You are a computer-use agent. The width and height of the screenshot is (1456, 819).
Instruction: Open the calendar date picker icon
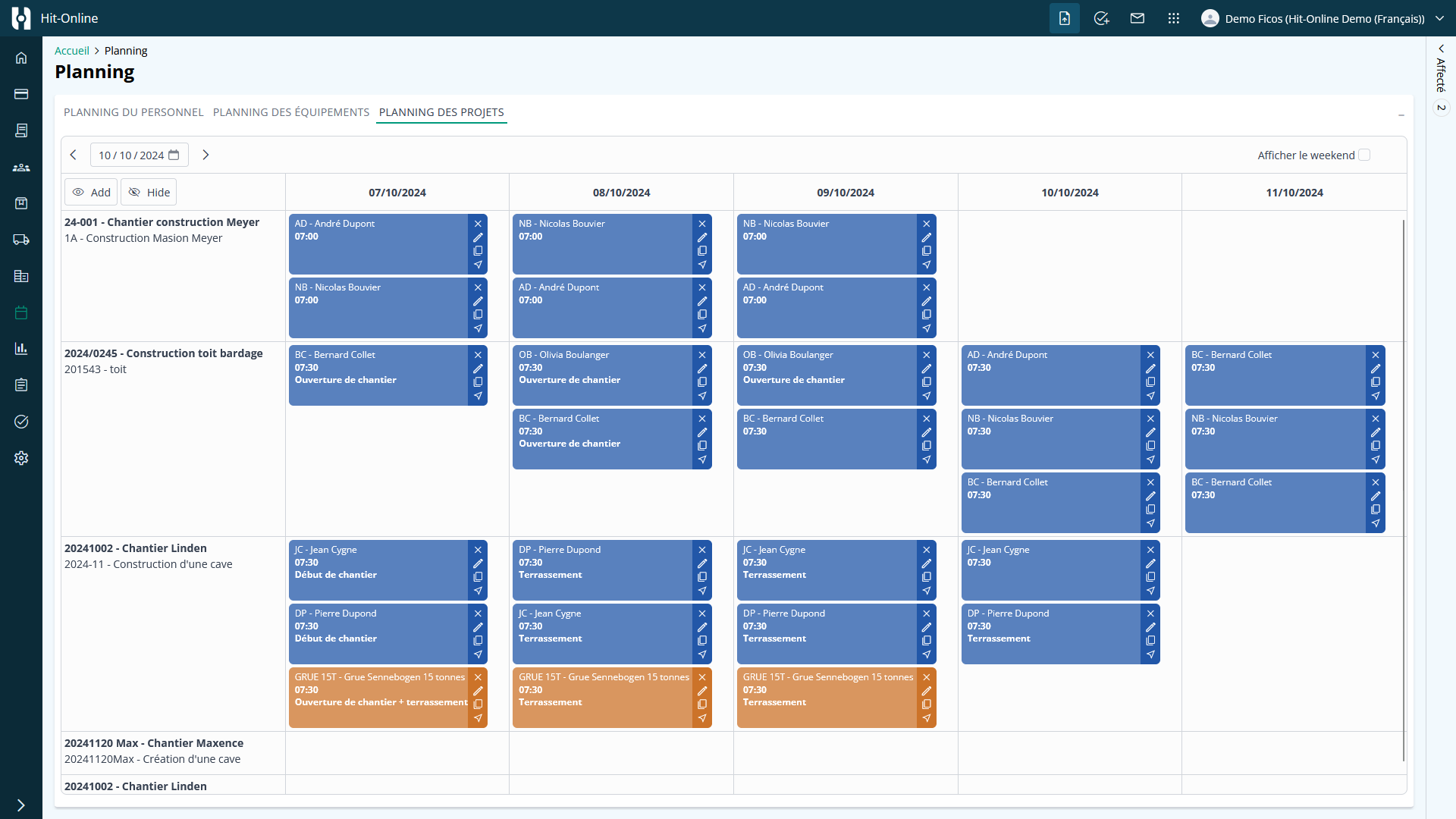[x=174, y=155]
